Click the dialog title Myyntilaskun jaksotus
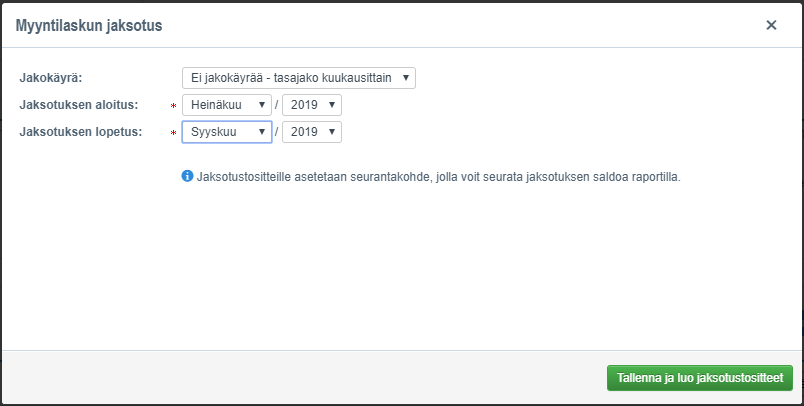This screenshot has width=804, height=406. (89, 26)
